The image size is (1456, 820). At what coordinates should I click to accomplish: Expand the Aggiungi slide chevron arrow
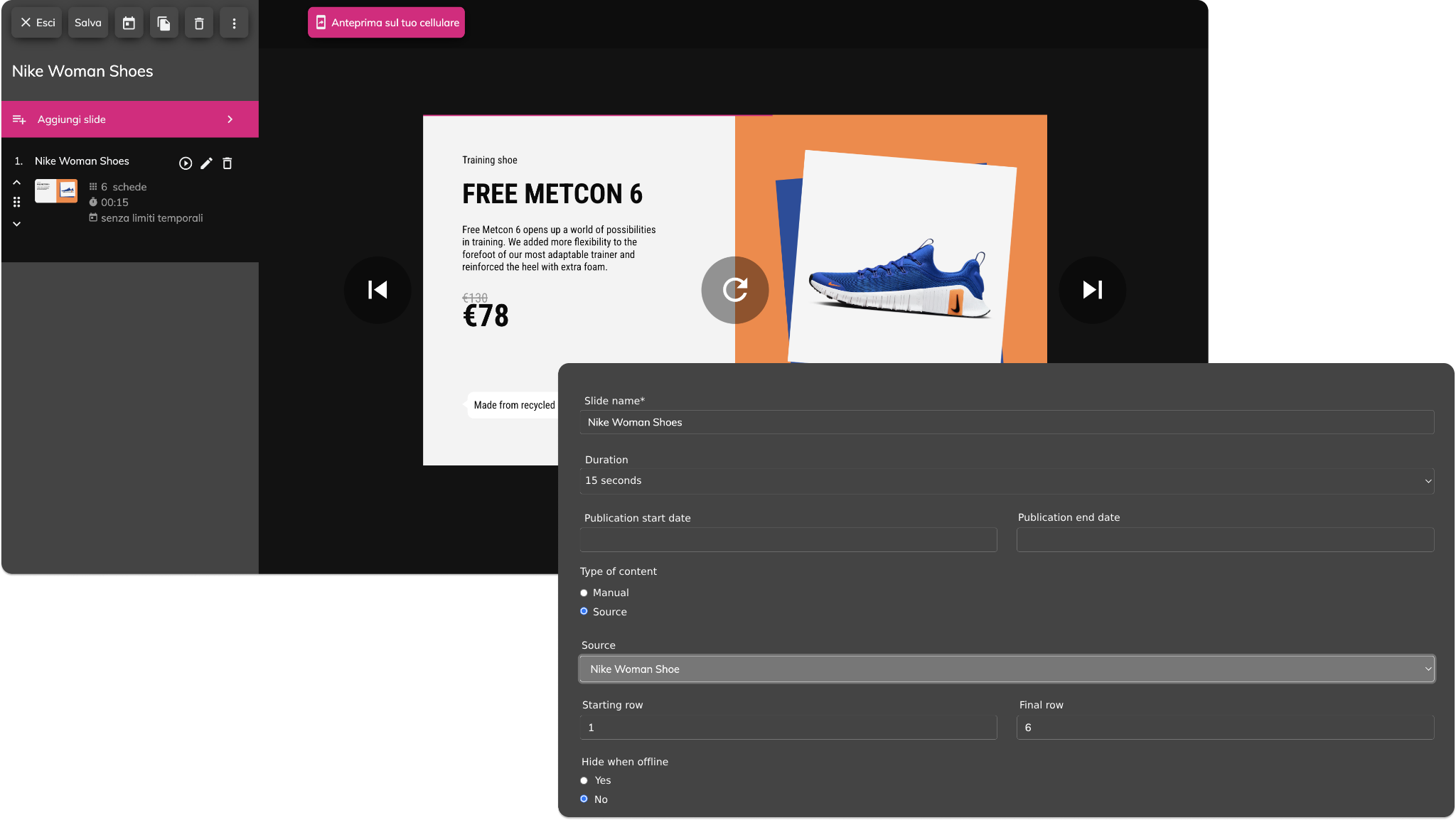(x=230, y=119)
